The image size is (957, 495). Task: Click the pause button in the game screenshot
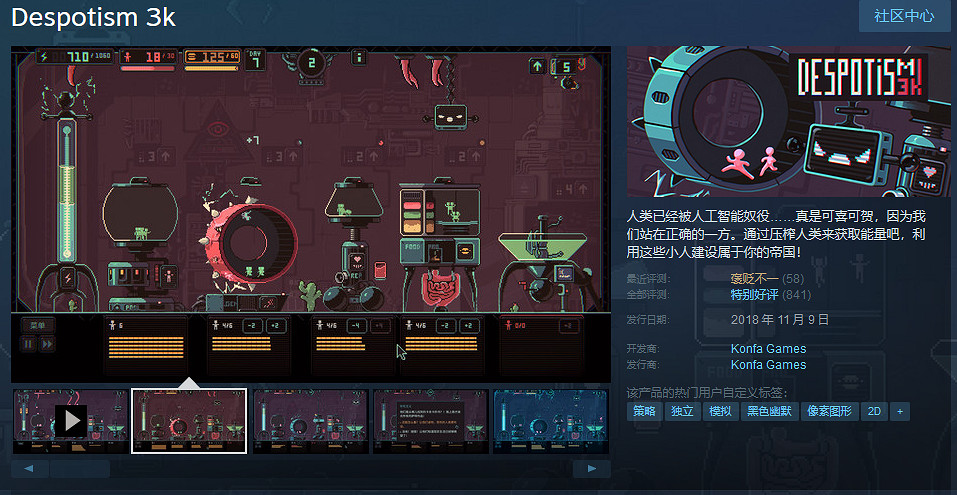(x=28, y=344)
